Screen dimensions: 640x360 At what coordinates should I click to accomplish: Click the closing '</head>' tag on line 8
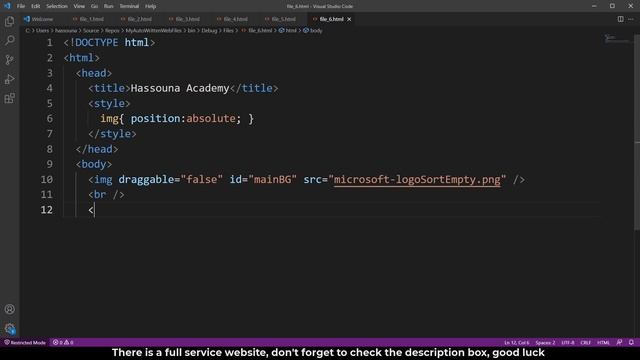coord(97,149)
